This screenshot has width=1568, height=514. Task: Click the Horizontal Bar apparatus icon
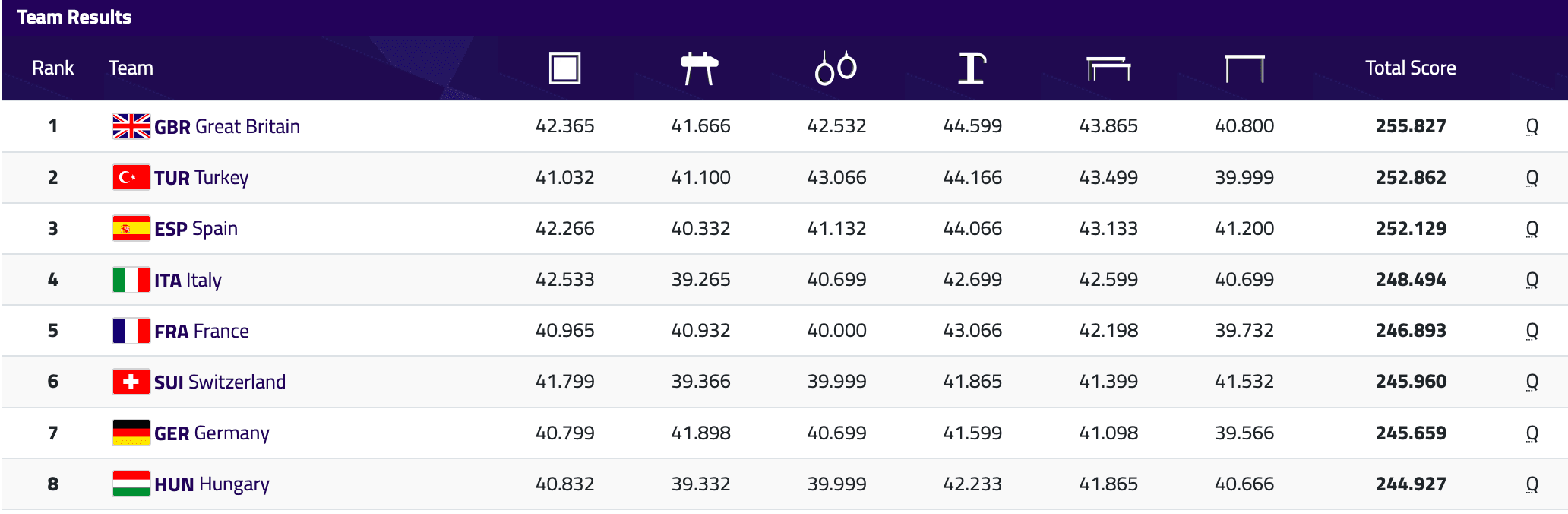(x=1244, y=68)
